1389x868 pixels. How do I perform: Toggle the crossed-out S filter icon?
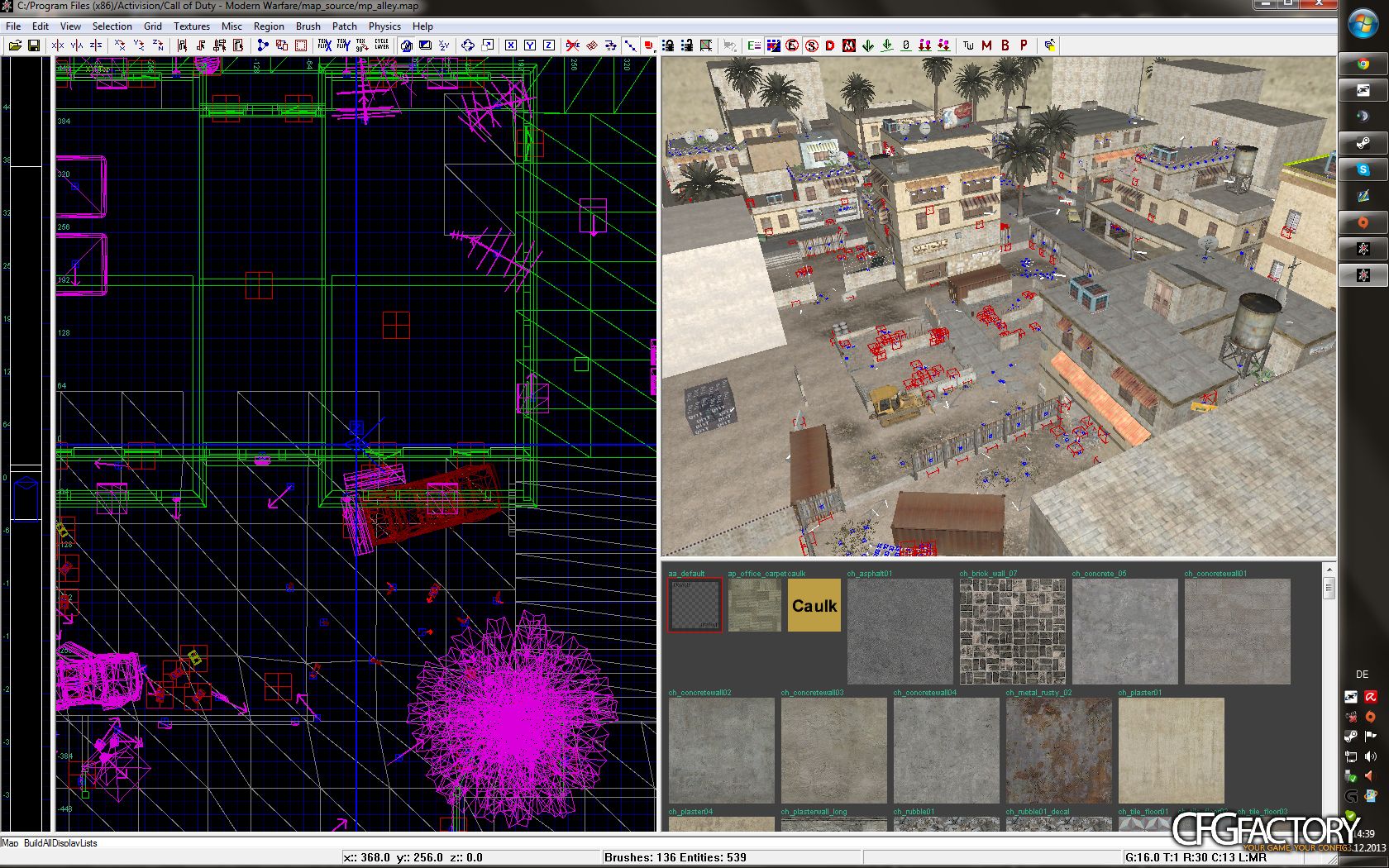click(812, 45)
